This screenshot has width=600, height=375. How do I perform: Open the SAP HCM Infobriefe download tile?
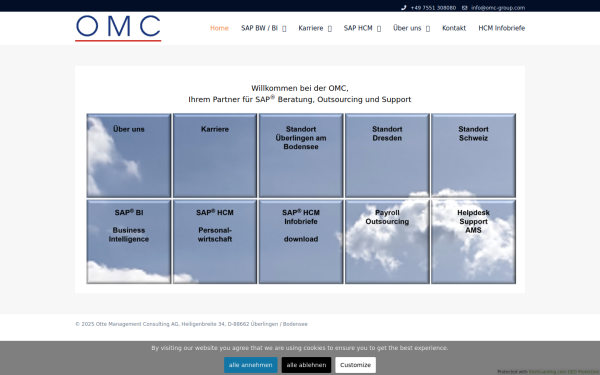coord(301,242)
